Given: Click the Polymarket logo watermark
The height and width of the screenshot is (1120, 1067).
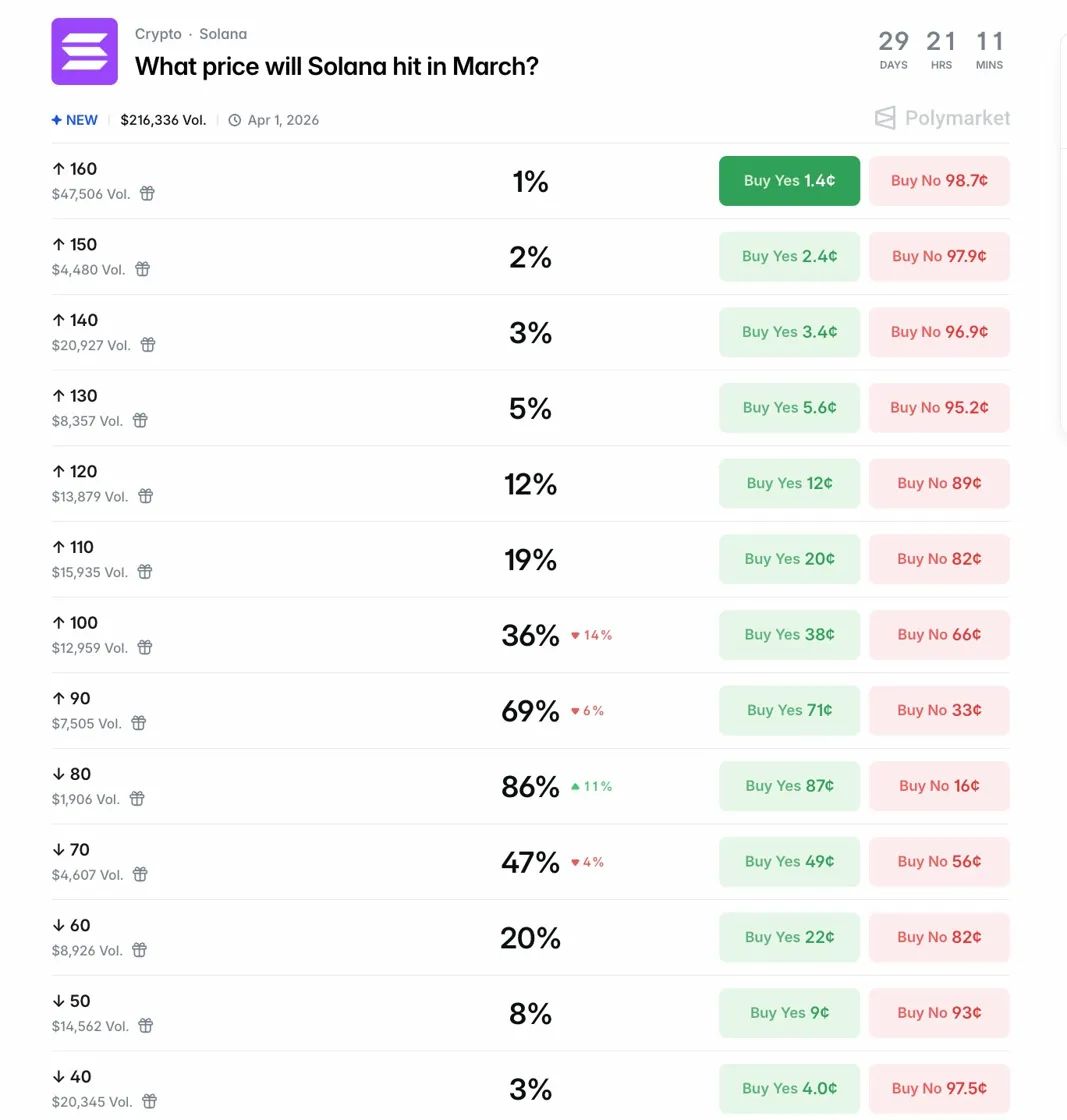Looking at the screenshot, I should coord(941,118).
